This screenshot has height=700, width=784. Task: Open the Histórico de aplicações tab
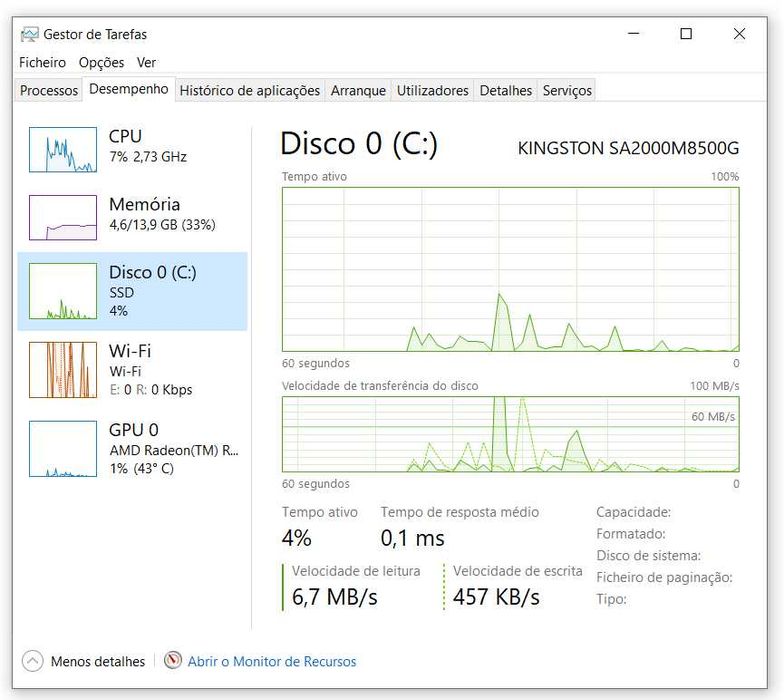250,90
